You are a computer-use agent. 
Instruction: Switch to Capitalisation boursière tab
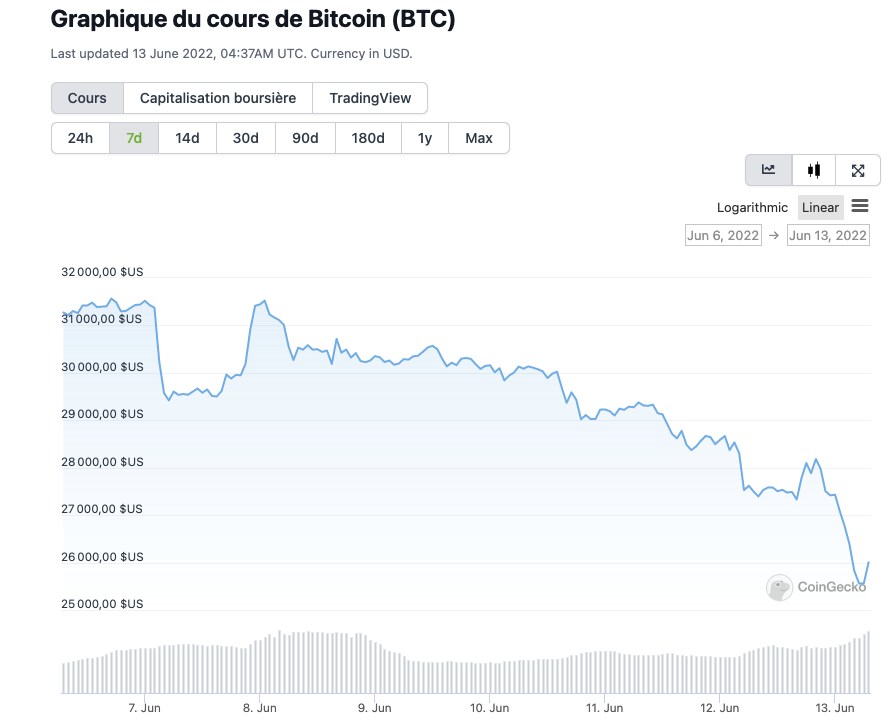pyautogui.click(x=218, y=98)
